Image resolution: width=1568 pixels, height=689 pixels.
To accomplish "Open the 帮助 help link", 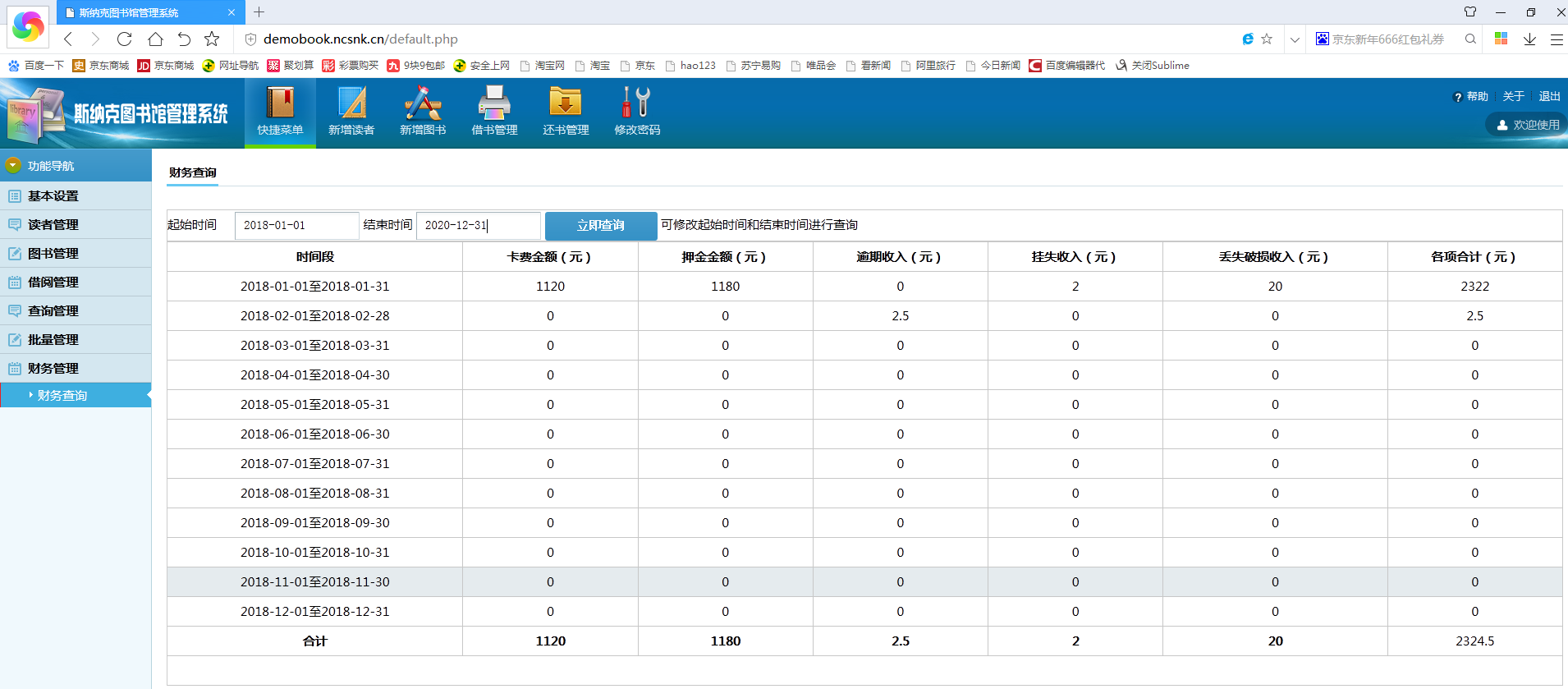I will click(1477, 96).
